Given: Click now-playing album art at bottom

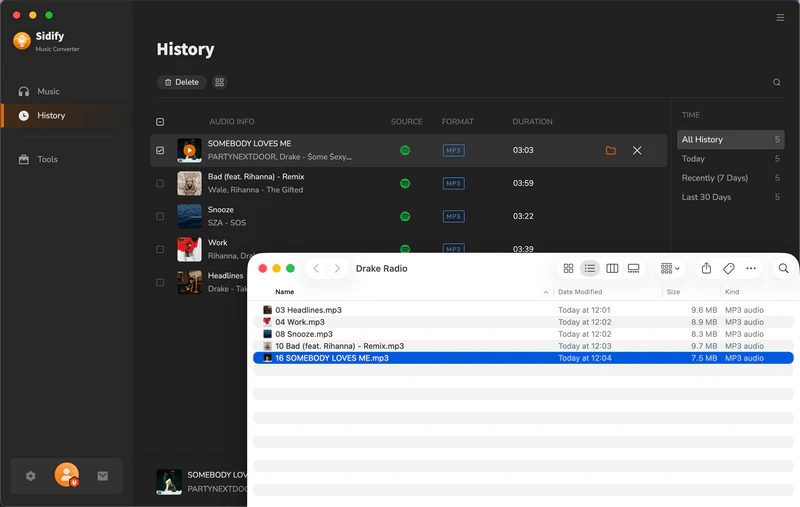Looking at the screenshot, I should [x=169, y=482].
